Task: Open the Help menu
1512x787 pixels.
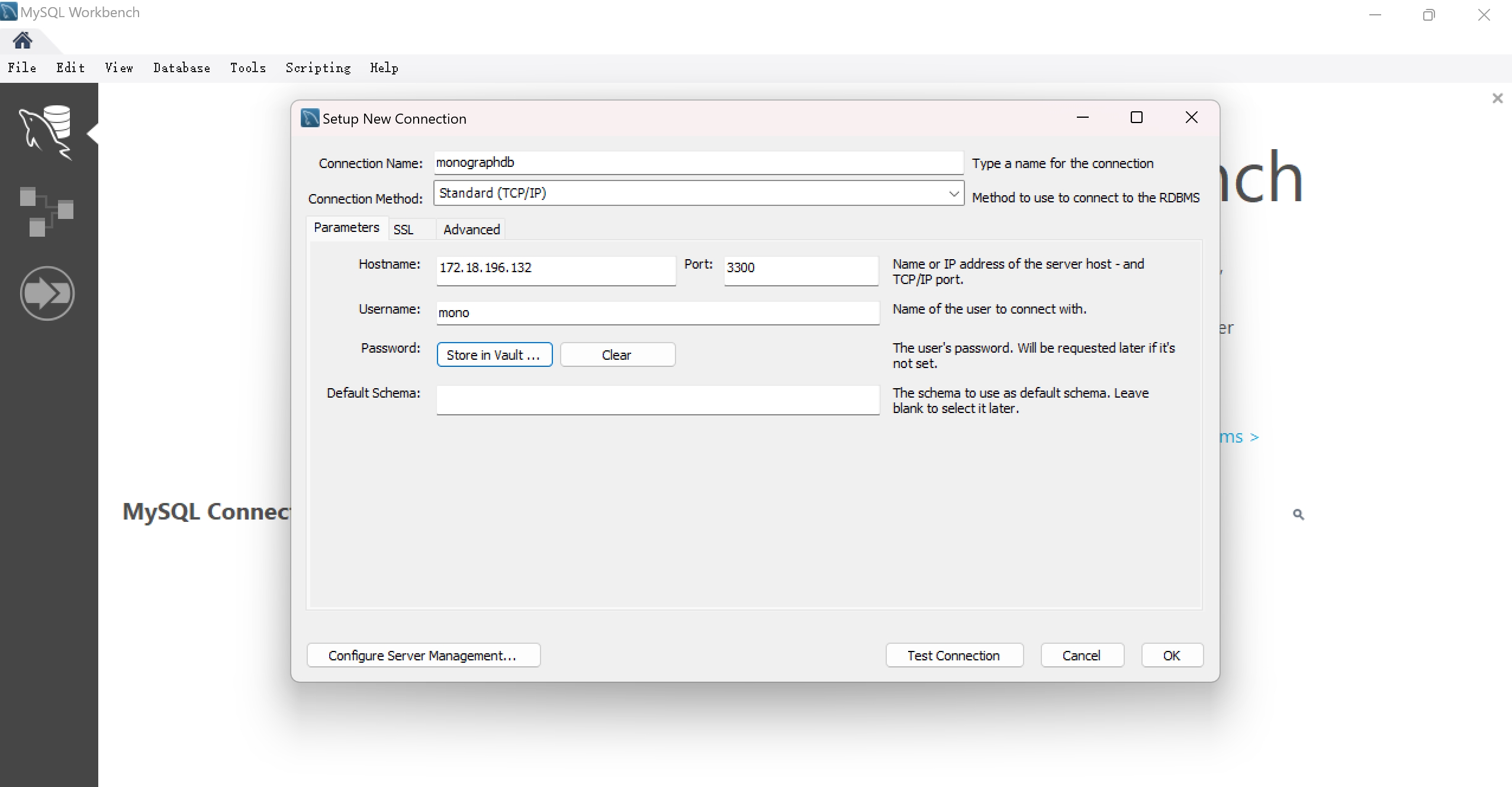Action: pyautogui.click(x=384, y=68)
